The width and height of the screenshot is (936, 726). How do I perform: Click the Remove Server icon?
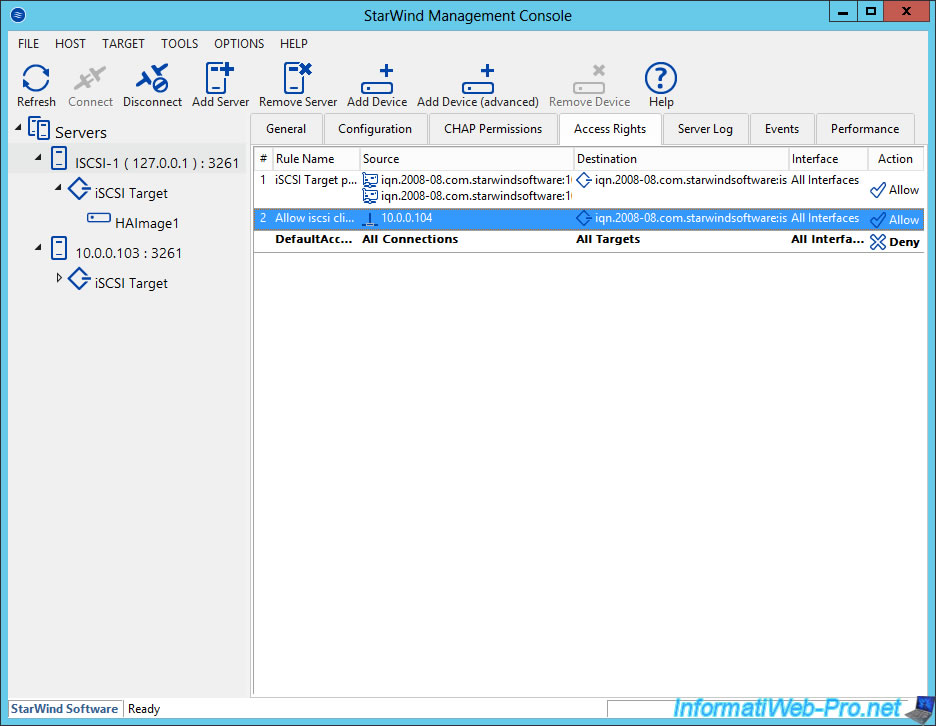298,79
